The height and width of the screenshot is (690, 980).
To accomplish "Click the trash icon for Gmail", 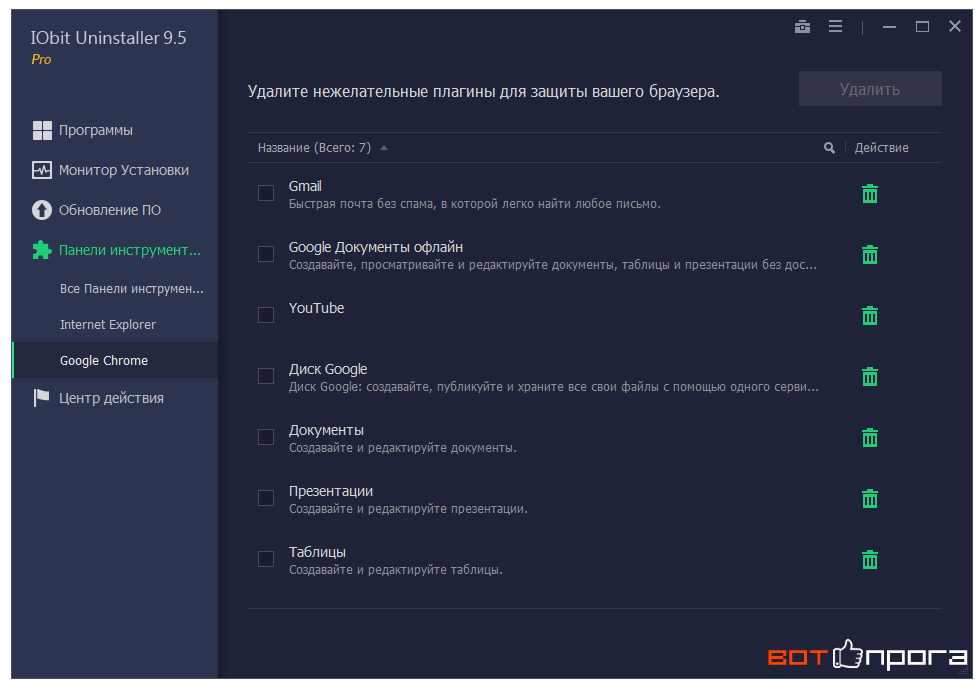I will pos(869,194).
